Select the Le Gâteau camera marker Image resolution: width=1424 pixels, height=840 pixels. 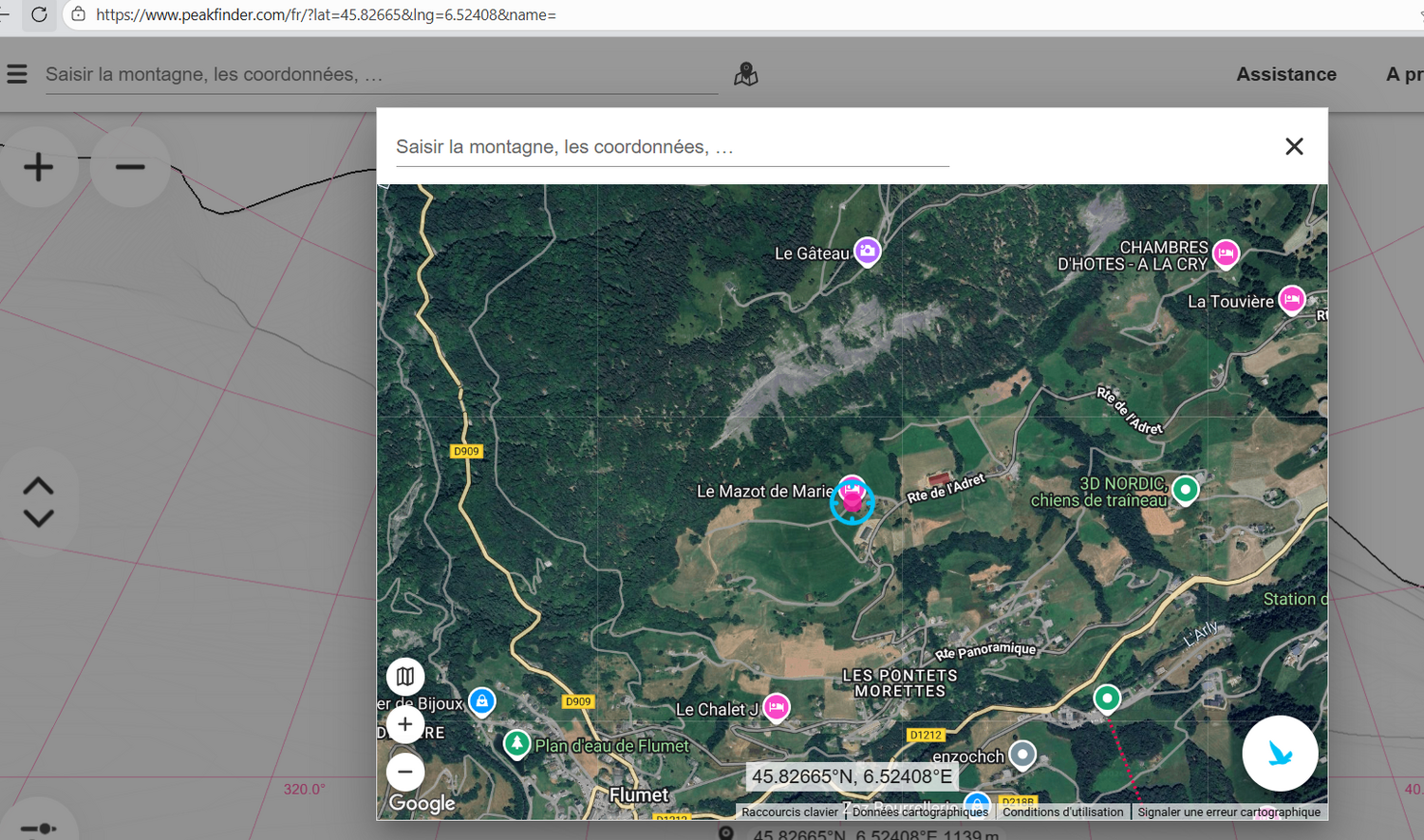pyautogui.click(x=867, y=252)
